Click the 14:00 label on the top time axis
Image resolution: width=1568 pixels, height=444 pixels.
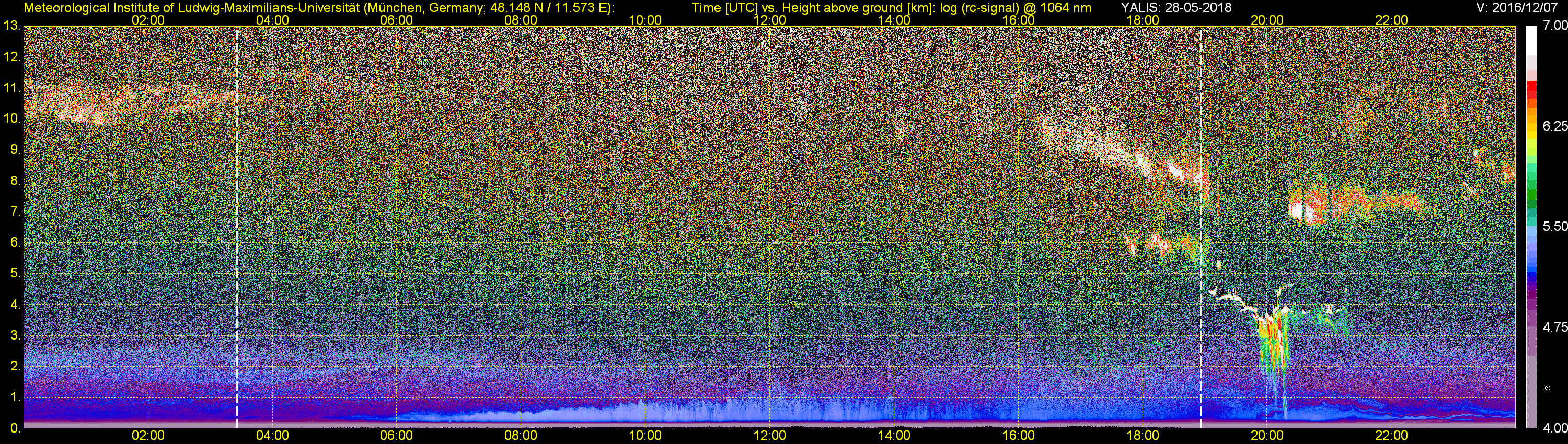tap(894, 20)
